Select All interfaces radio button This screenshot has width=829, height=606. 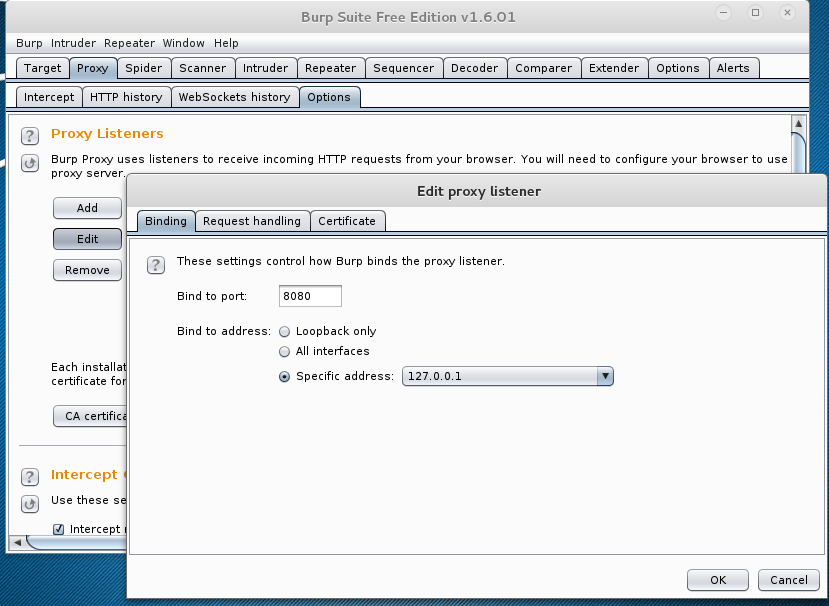284,352
